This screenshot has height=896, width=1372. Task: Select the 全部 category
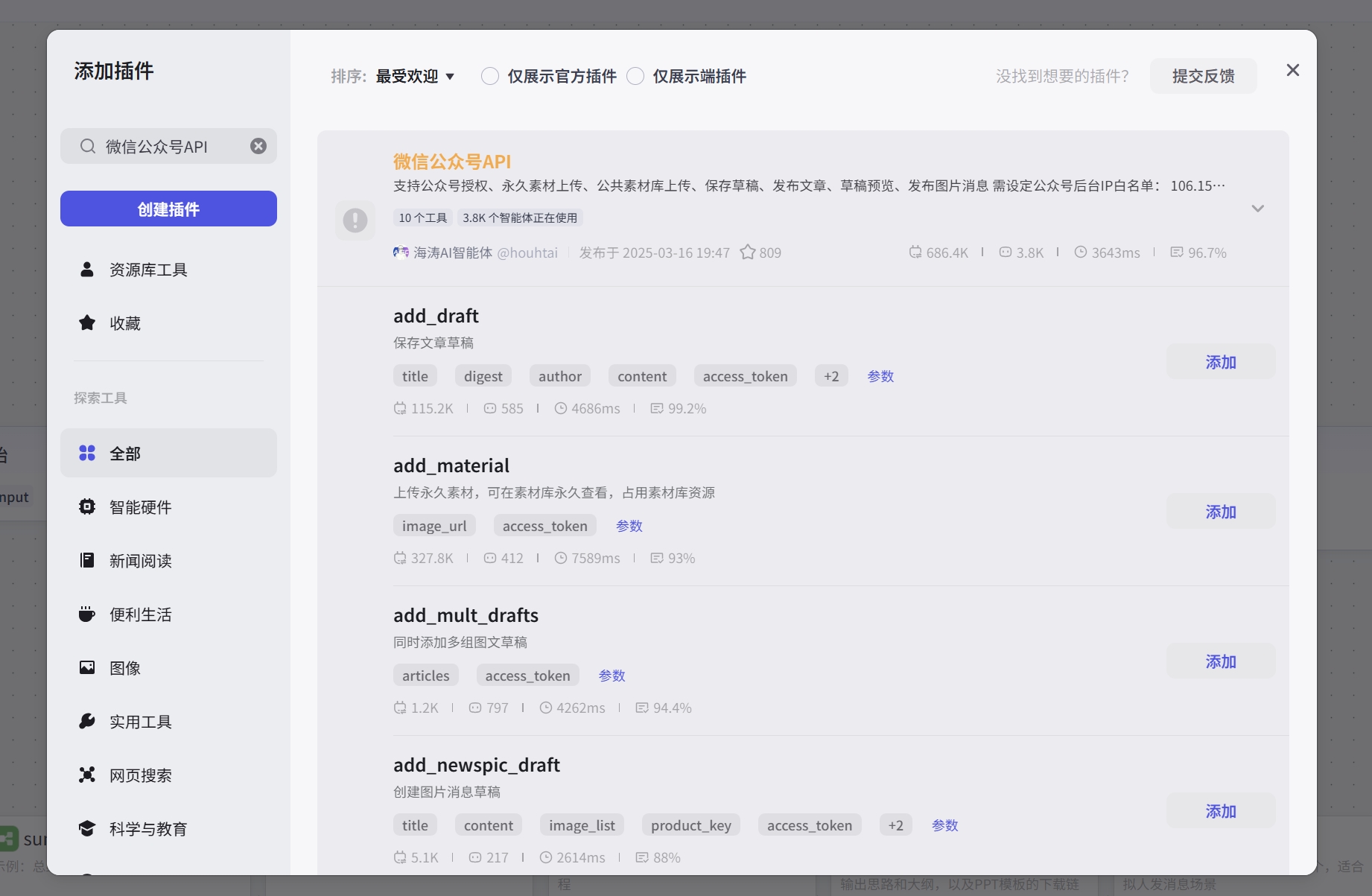point(168,453)
